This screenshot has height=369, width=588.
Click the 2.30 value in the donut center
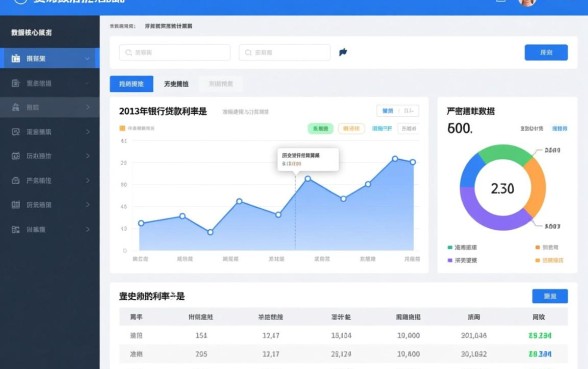click(x=502, y=188)
